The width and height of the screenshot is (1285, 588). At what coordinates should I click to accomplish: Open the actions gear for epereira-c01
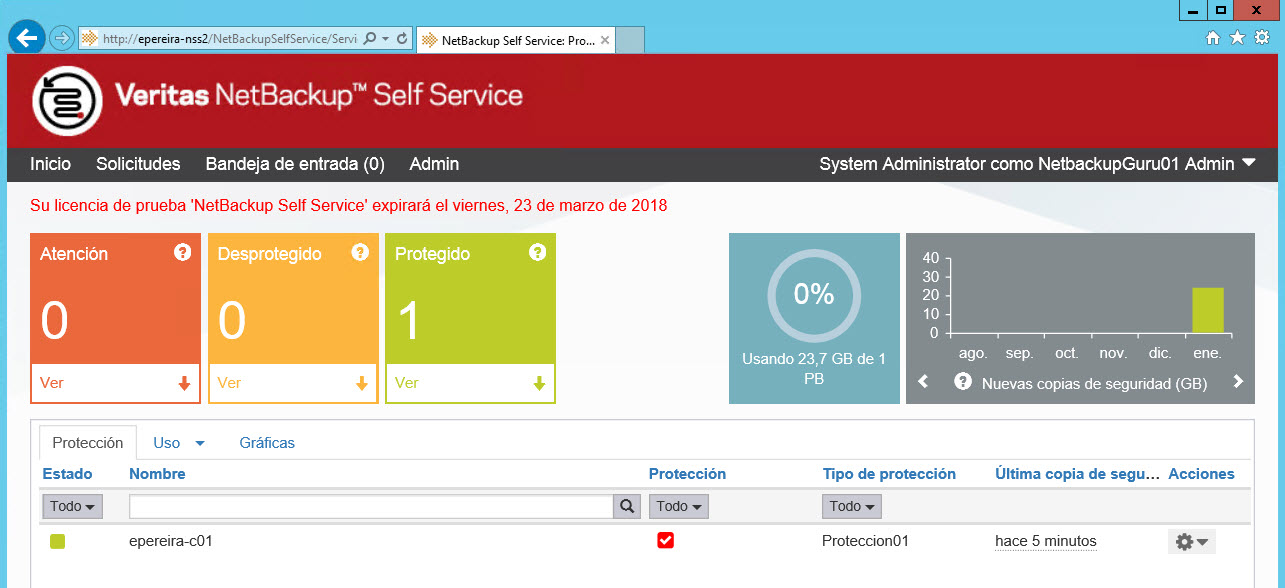tap(1192, 542)
